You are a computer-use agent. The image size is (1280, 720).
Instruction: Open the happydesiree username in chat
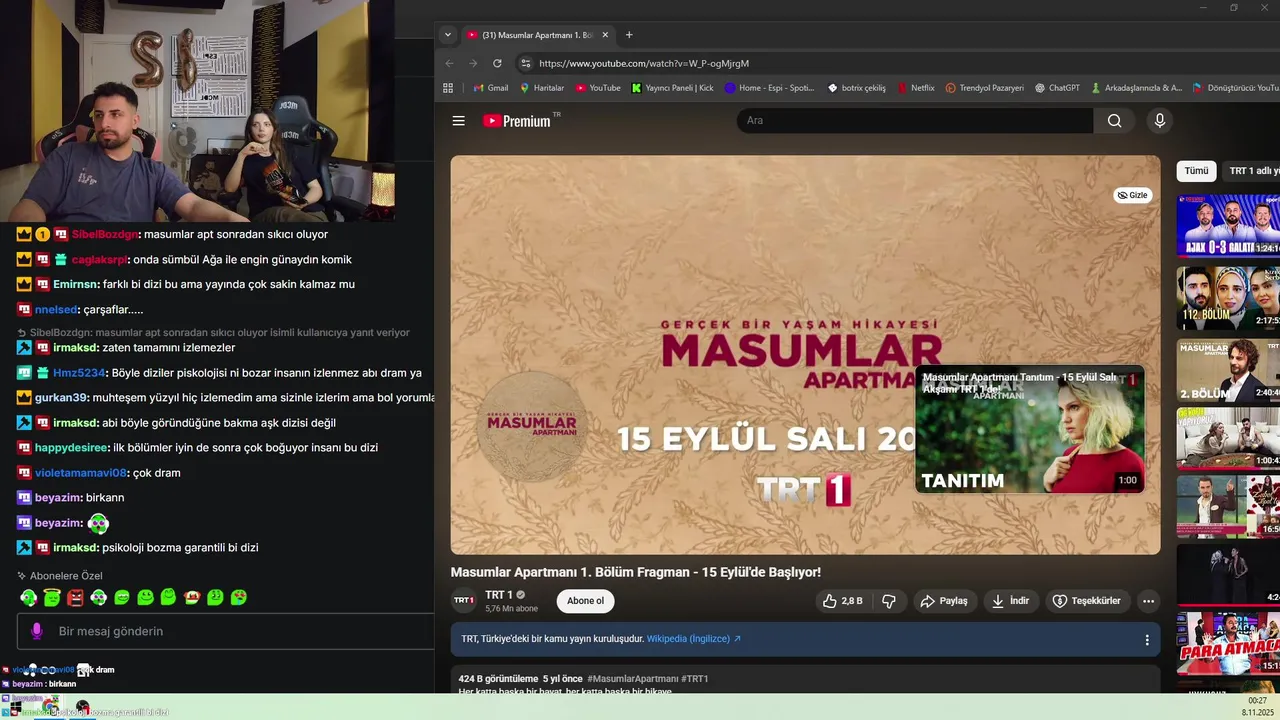click(71, 448)
